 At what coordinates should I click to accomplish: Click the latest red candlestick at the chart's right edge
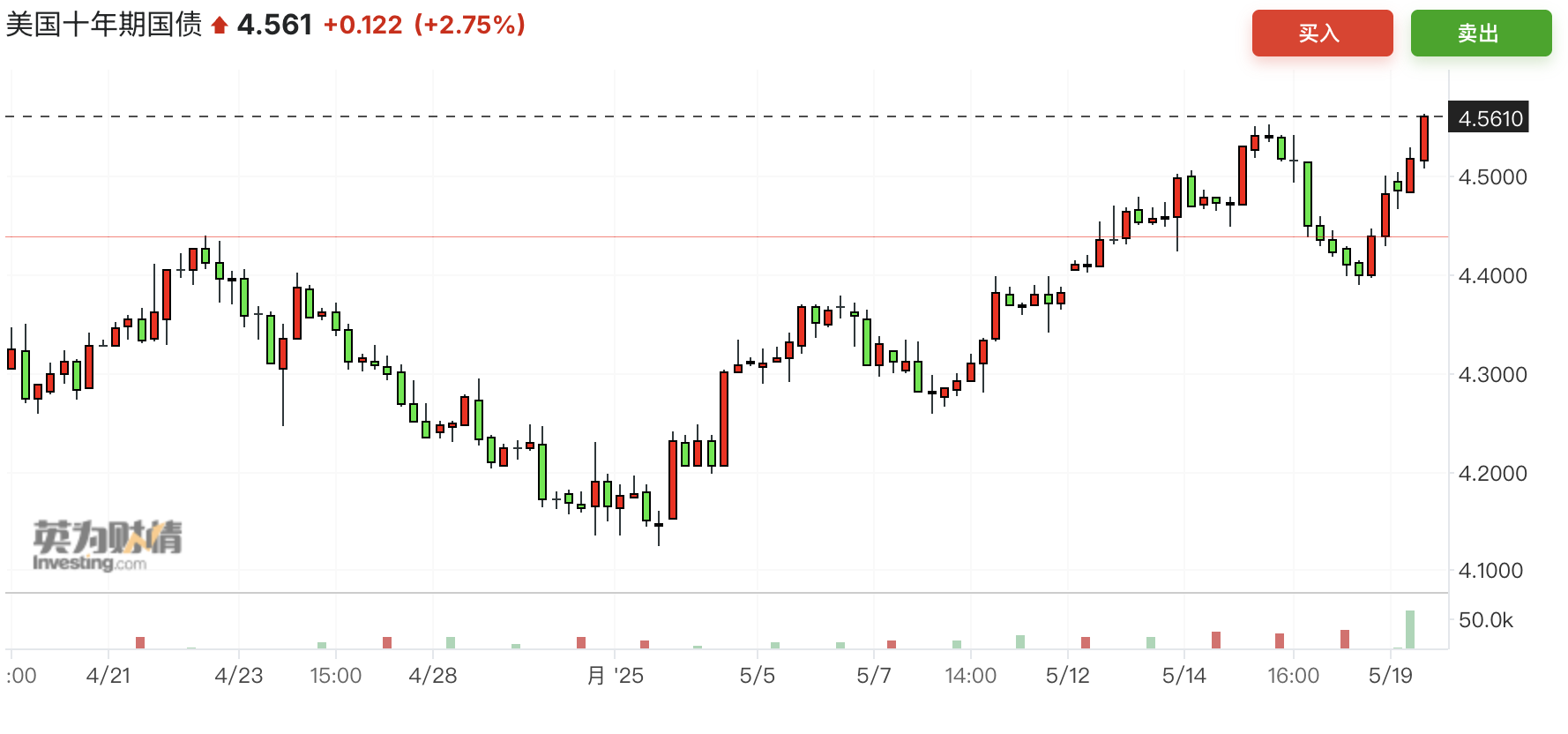point(1424,139)
